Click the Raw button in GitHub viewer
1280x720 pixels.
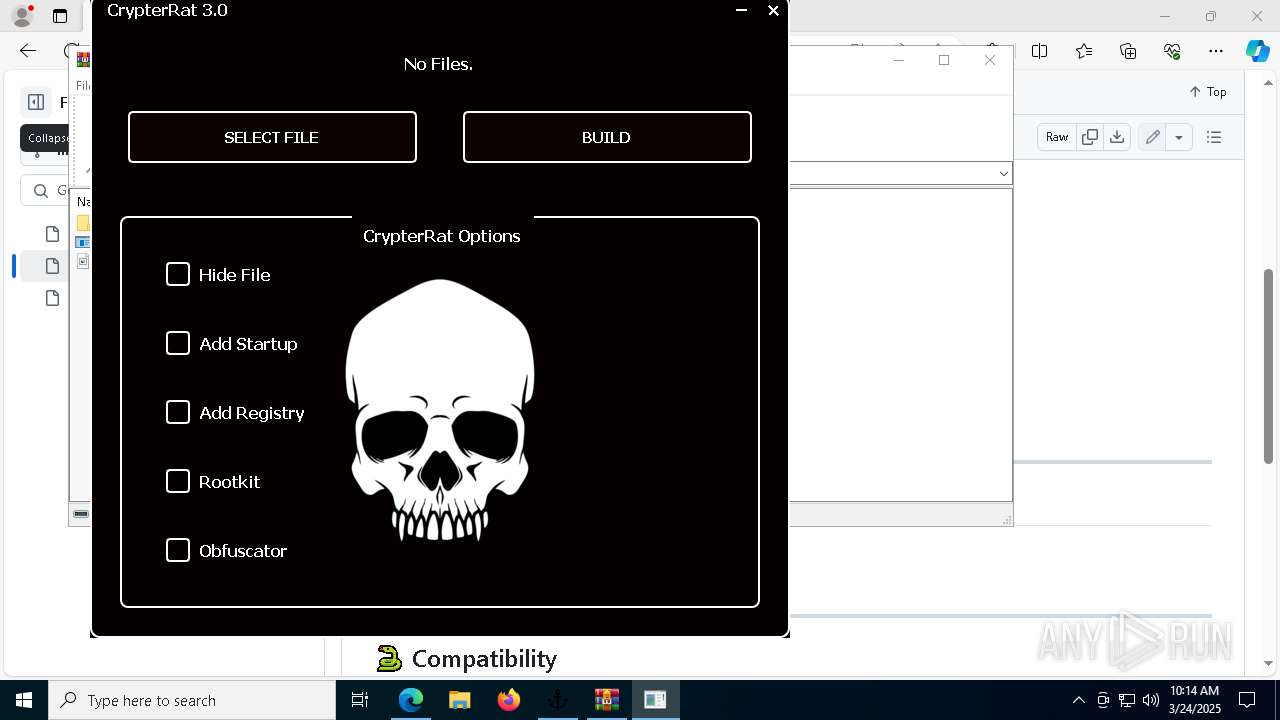click(x=1057, y=137)
